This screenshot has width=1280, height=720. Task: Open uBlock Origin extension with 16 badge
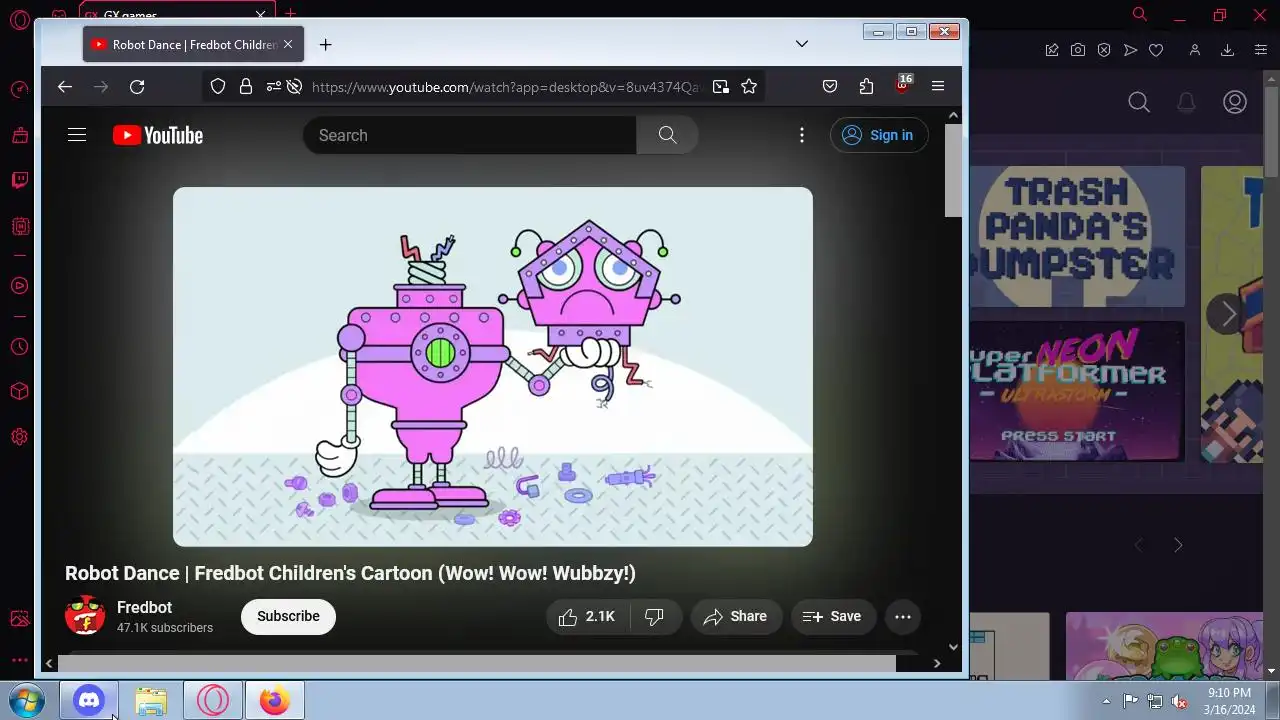pyautogui.click(x=902, y=85)
